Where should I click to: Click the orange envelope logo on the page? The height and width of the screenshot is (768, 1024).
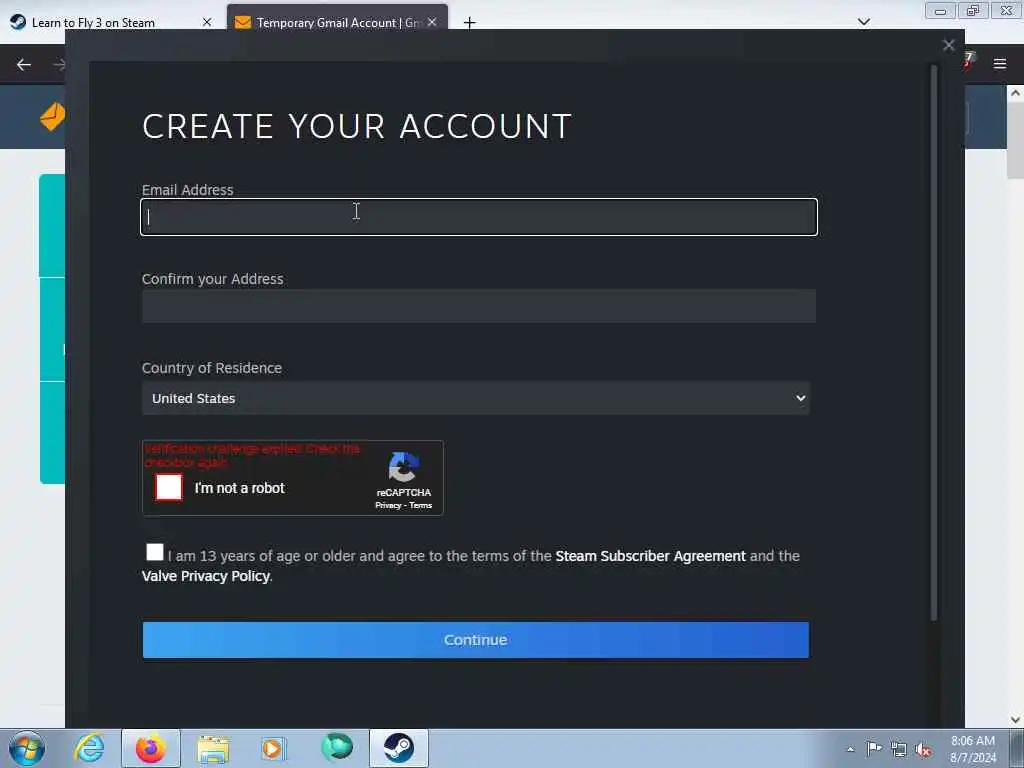click(x=52, y=117)
